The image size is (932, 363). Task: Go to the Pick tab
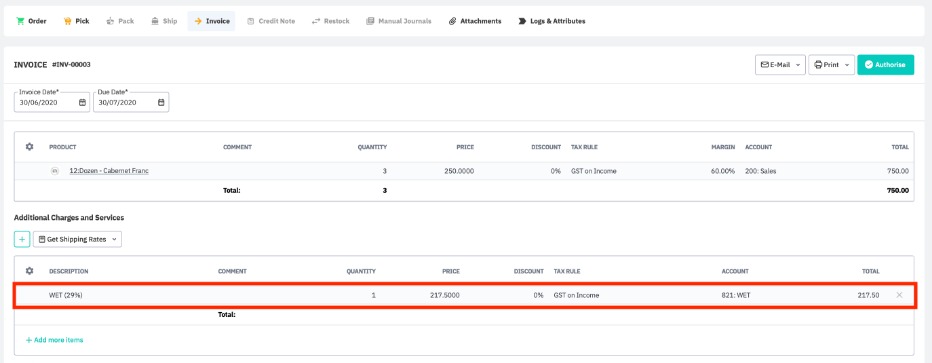pyautogui.click(x=76, y=21)
